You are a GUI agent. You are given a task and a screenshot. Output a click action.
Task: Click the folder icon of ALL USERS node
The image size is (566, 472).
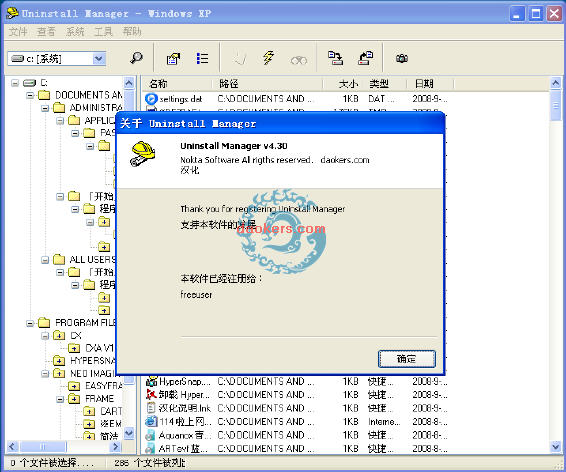pyautogui.click(x=59, y=259)
